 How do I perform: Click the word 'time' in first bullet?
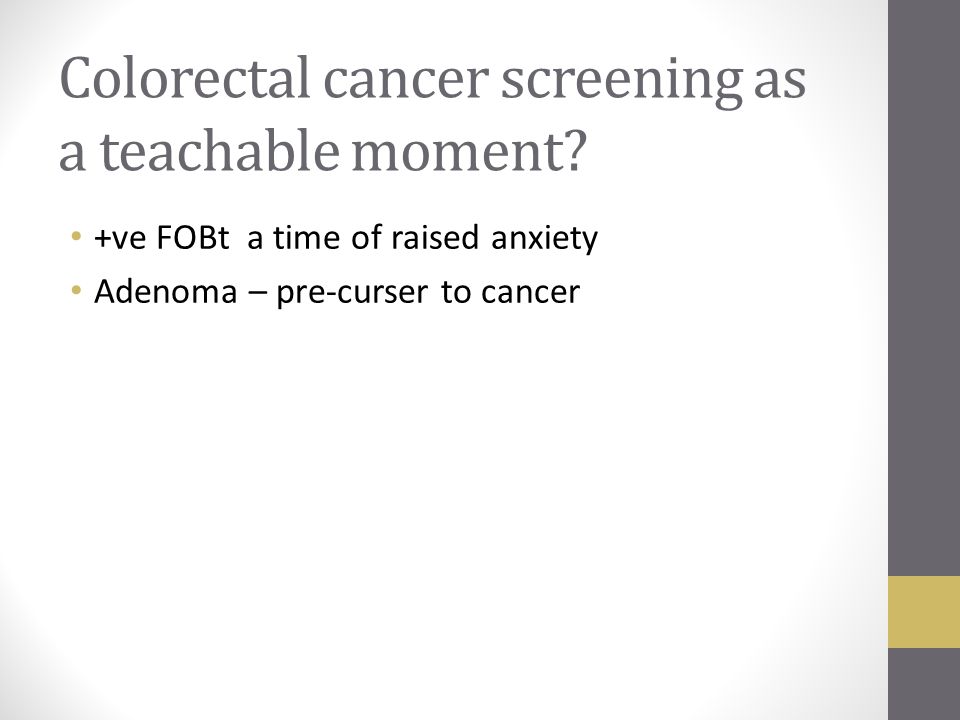tap(307, 237)
